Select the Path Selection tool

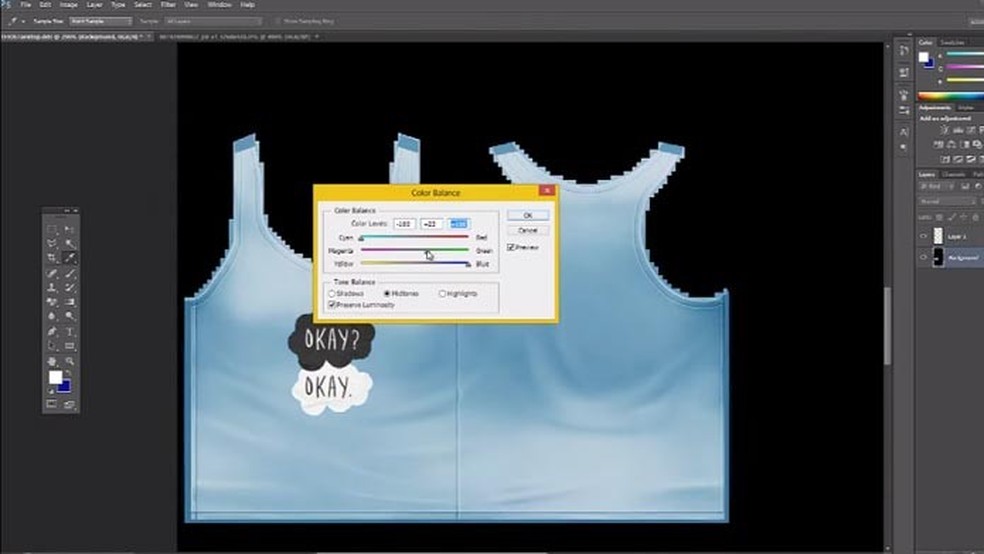tap(52, 346)
